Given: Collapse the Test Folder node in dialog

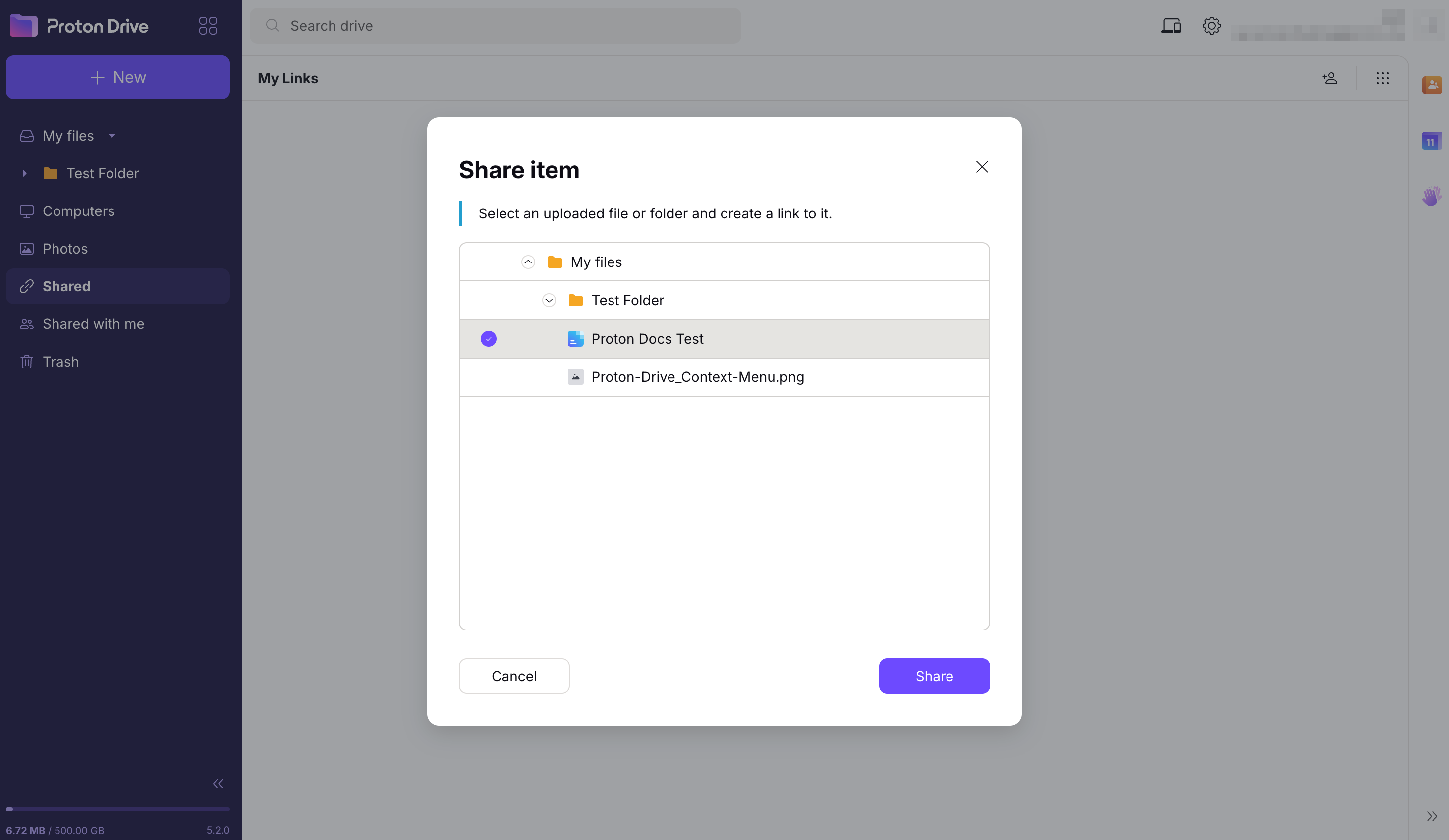Looking at the screenshot, I should click(x=548, y=300).
